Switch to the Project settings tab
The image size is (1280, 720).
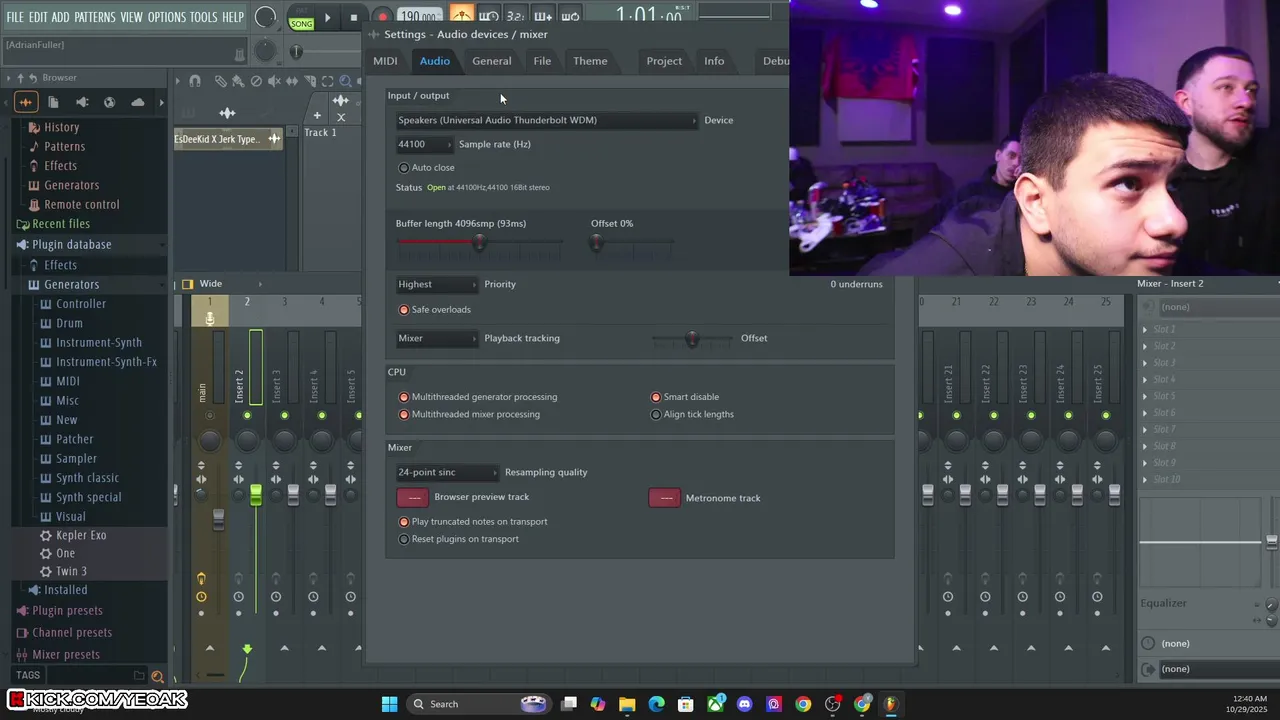(664, 61)
